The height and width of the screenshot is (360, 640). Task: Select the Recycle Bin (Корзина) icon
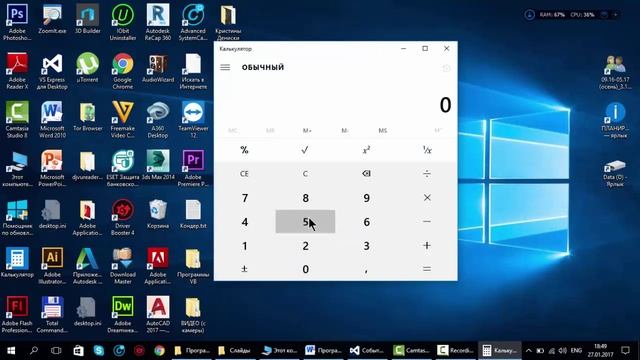click(158, 214)
